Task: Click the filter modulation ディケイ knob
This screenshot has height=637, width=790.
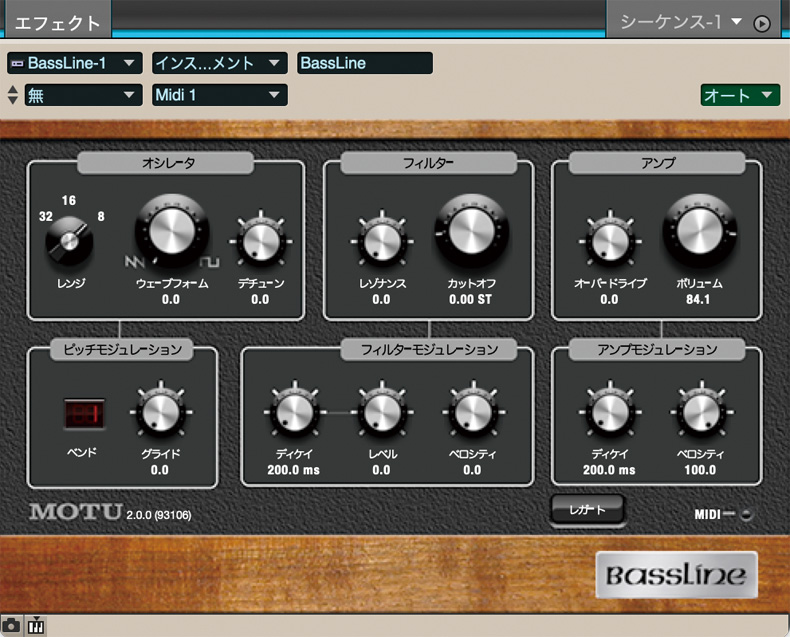Action: [294, 412]
